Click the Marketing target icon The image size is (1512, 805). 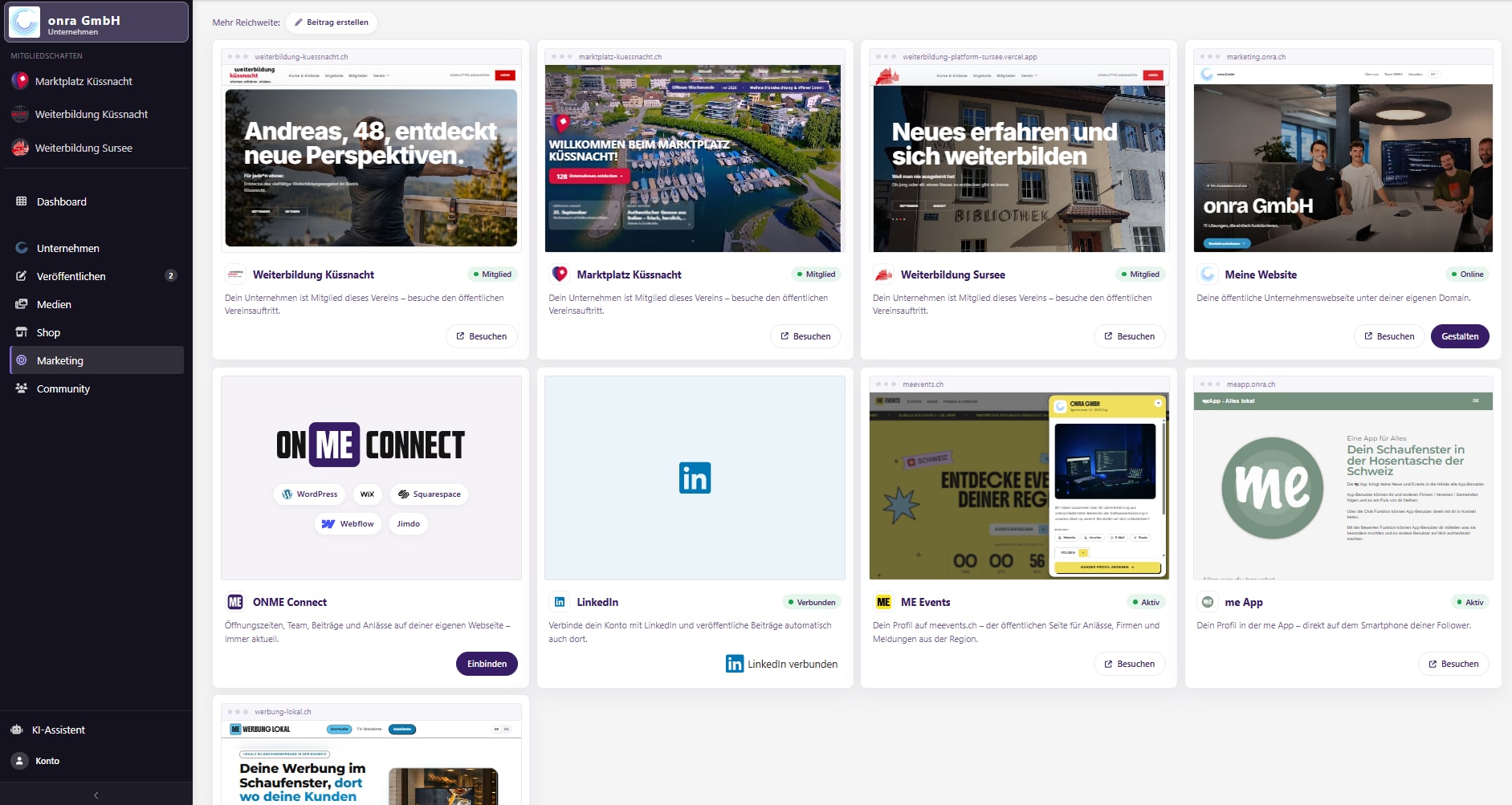22,360
